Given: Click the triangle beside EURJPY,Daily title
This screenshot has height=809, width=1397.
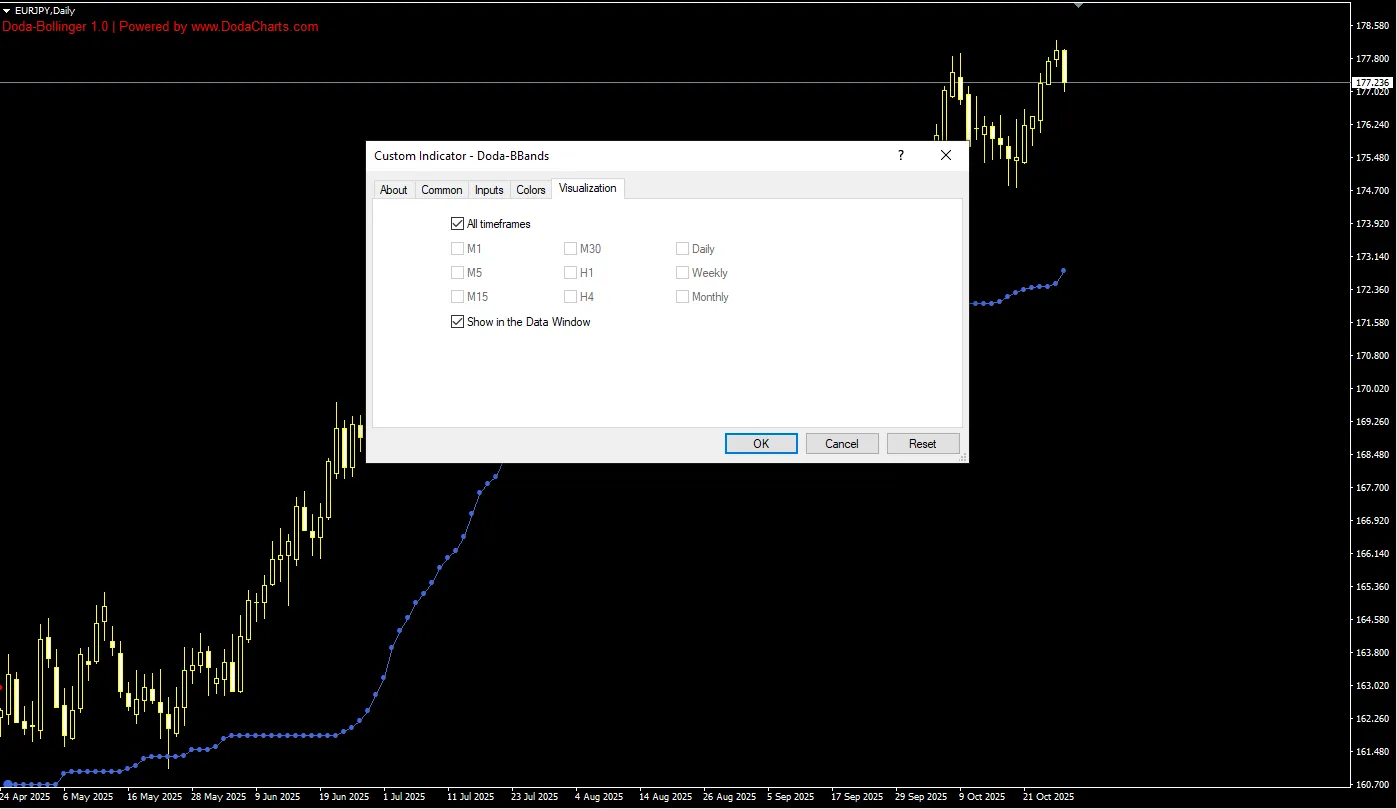Looking at the screenshot, I should coord(7,10).
